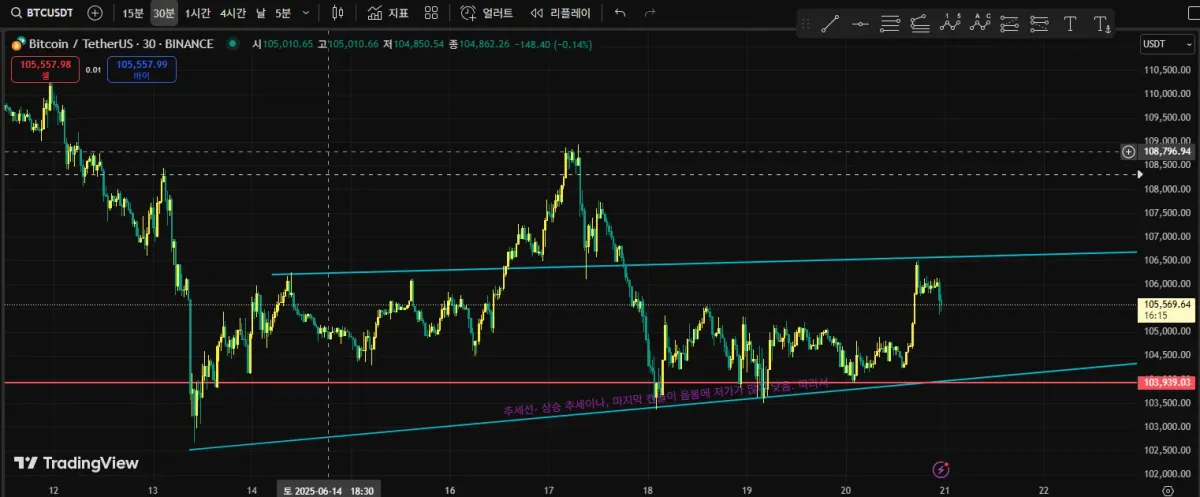Click the add symbol plus icon
The image size is (1200, 497).
[x=94, y=13]
